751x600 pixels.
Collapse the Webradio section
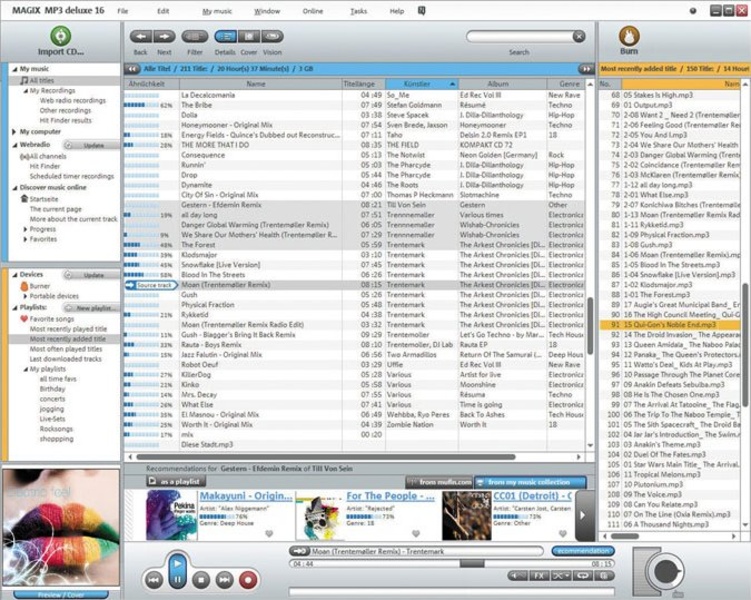click(14, 145)
